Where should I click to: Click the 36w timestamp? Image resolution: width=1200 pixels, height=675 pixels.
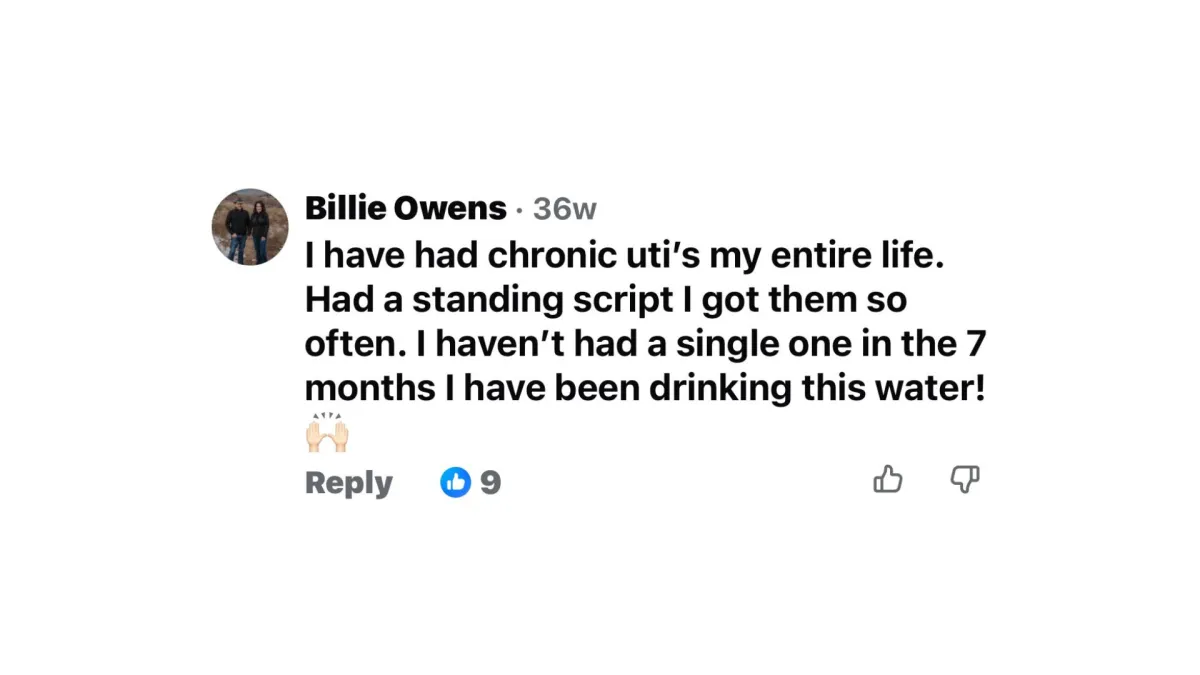pyautogui.click(x=564, y=209)
